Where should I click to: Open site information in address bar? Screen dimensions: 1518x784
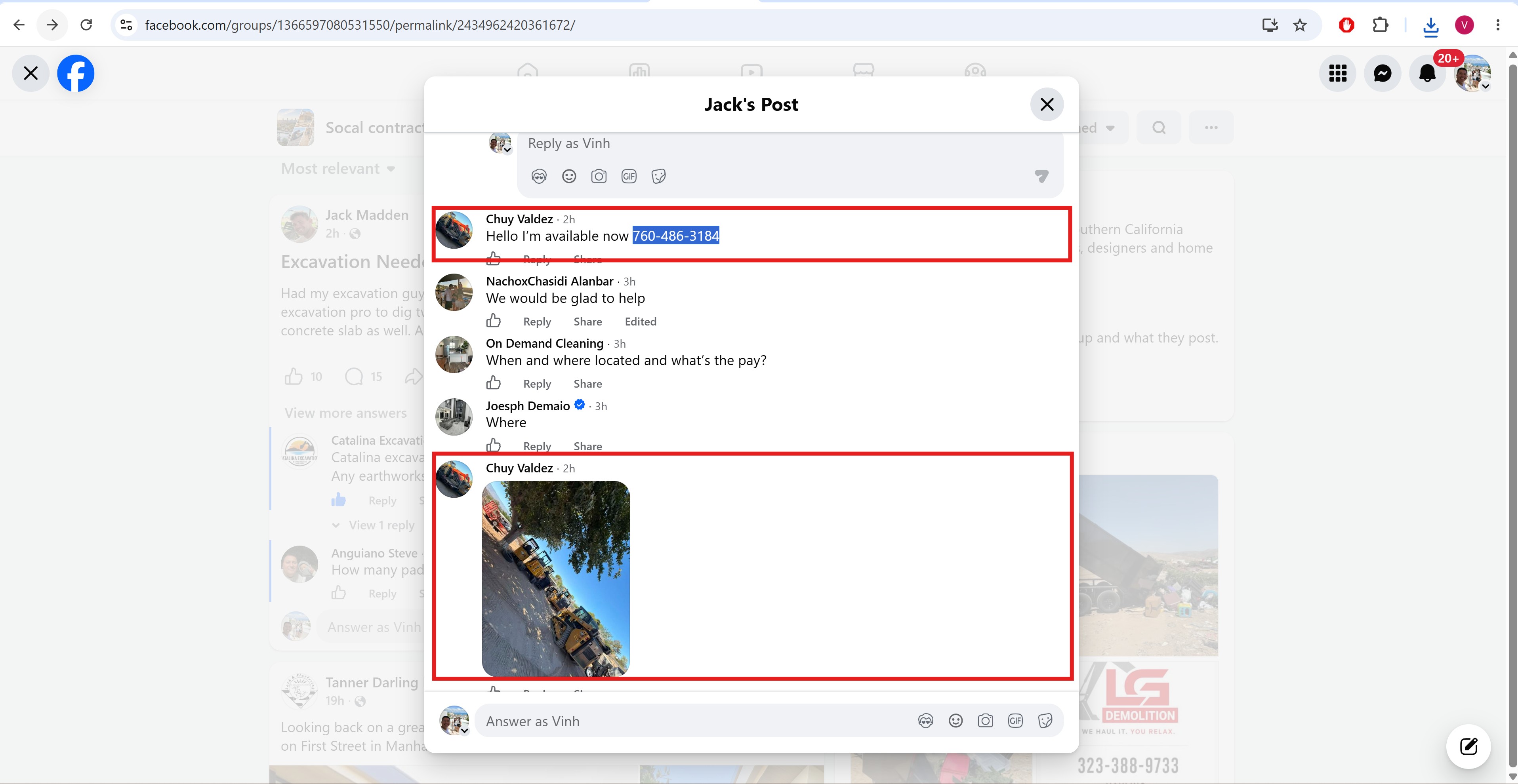[126, 25]
